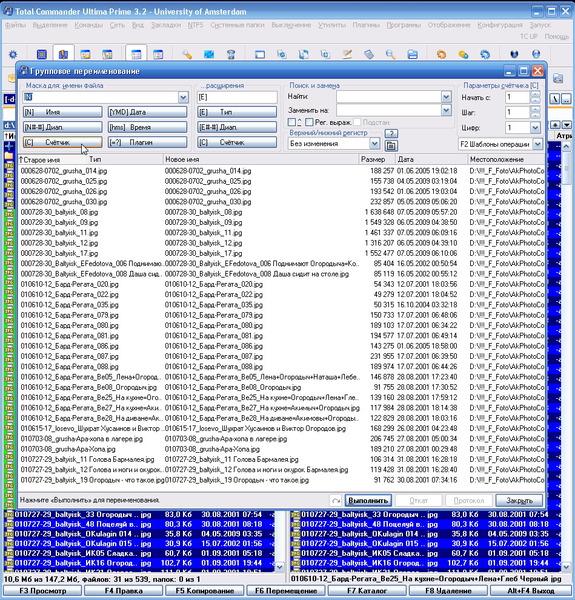Click the Закрыть button
575x600 pixels.
[519, 500]
